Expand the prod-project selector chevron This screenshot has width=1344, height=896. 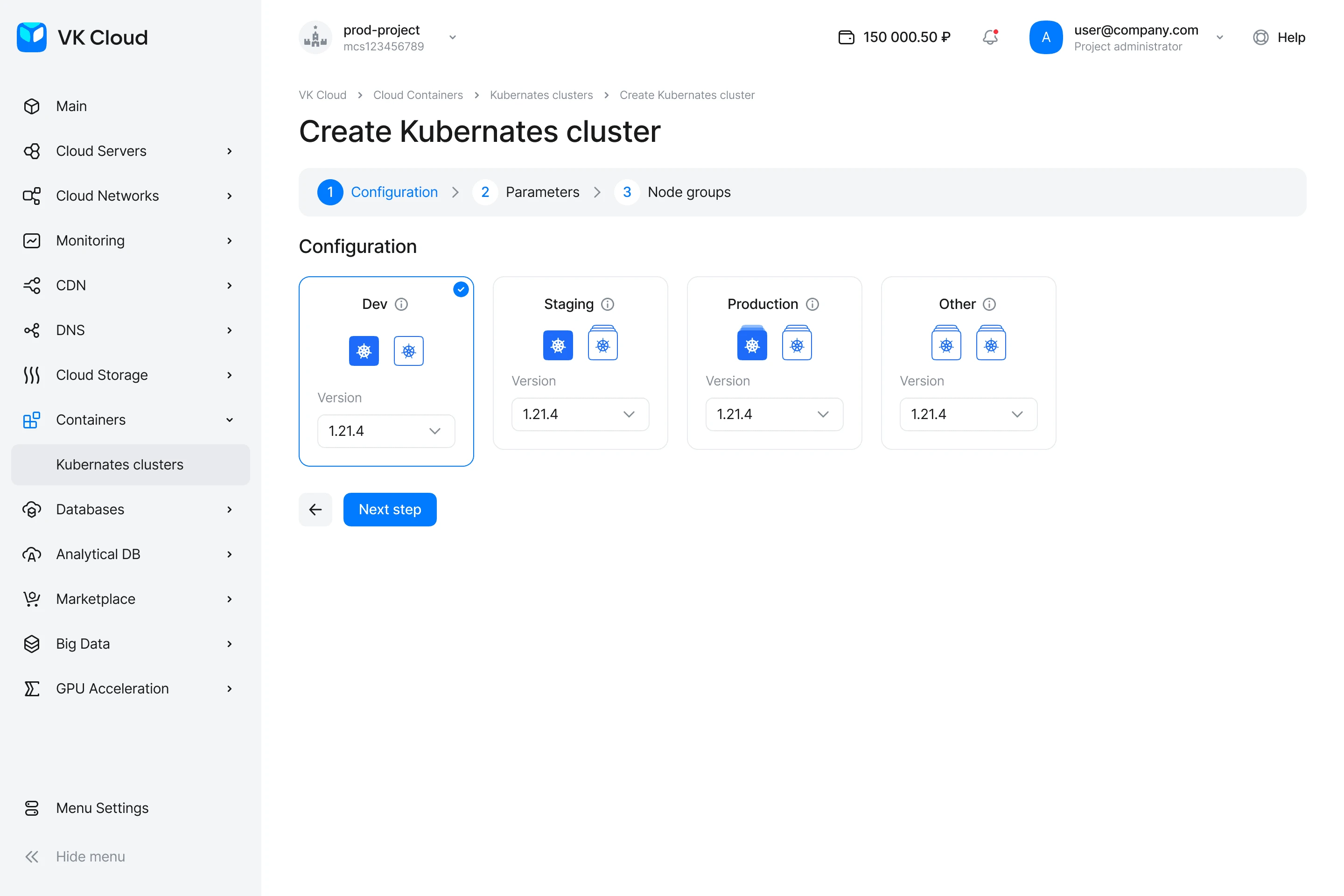tap(453, 37)
